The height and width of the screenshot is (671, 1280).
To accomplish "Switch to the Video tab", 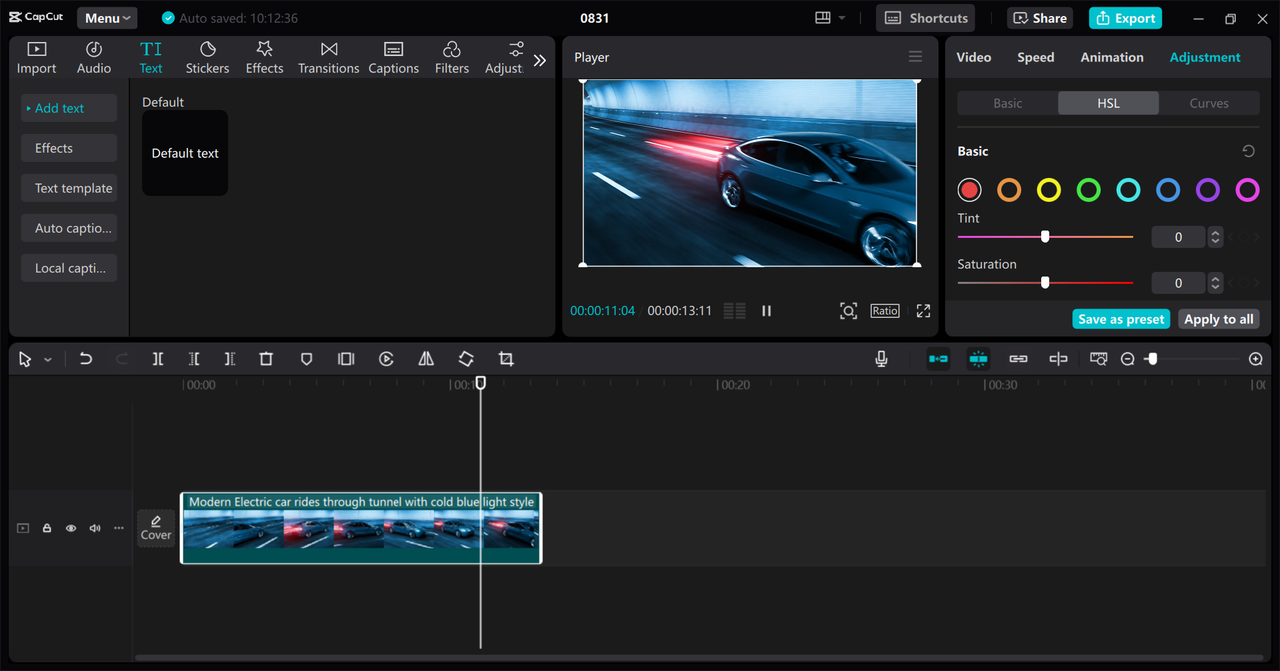I will tap(974, 57).
